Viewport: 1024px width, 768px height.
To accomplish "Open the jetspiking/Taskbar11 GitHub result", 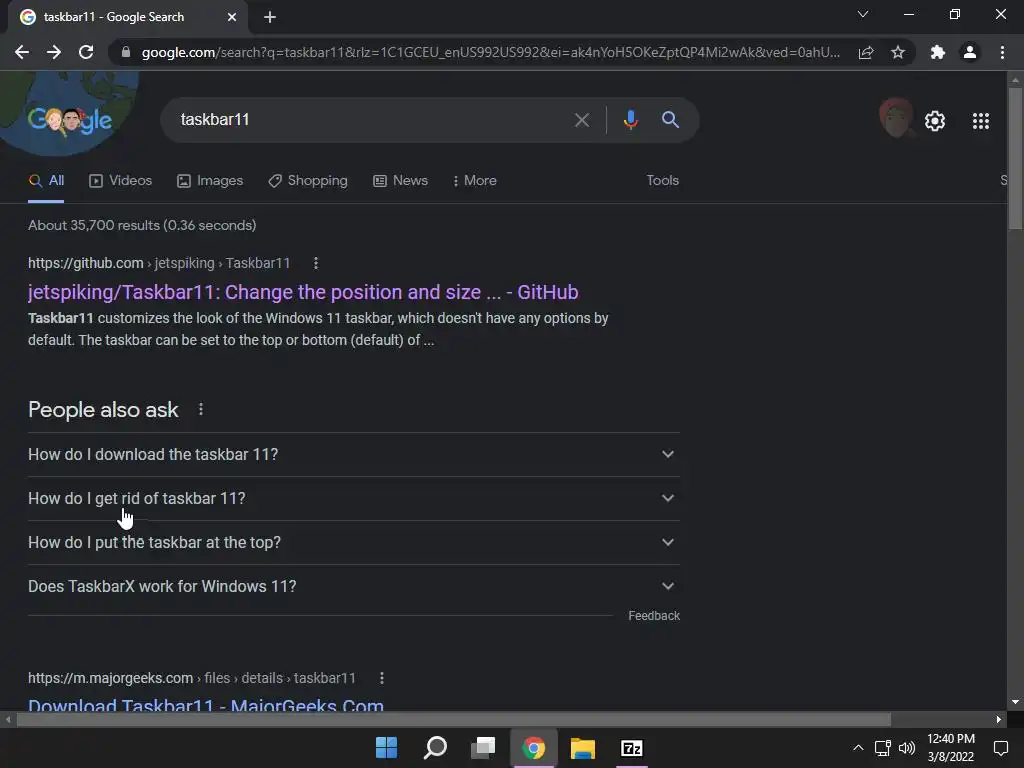I will pos(303,292).
